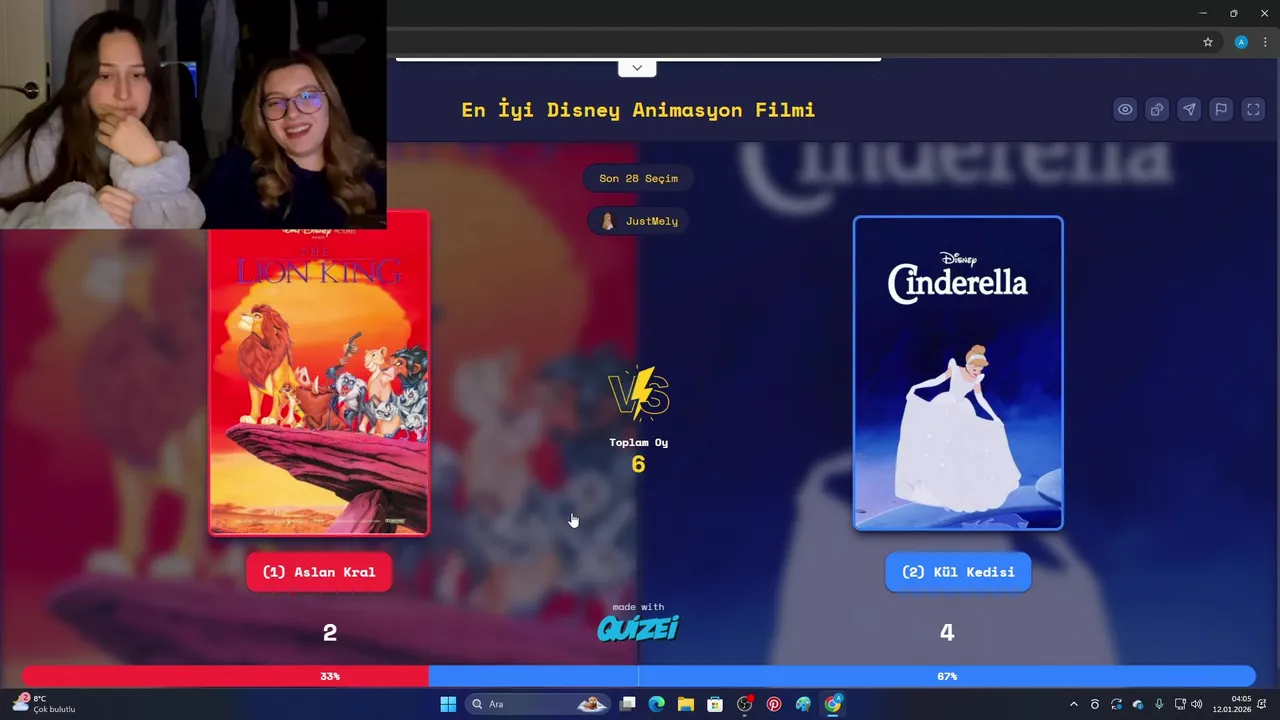Click the Toplam Oy total vote count 6
The width and height of the screenshot is (1280, 720).
pyautogui.click(x=638, y=464)
